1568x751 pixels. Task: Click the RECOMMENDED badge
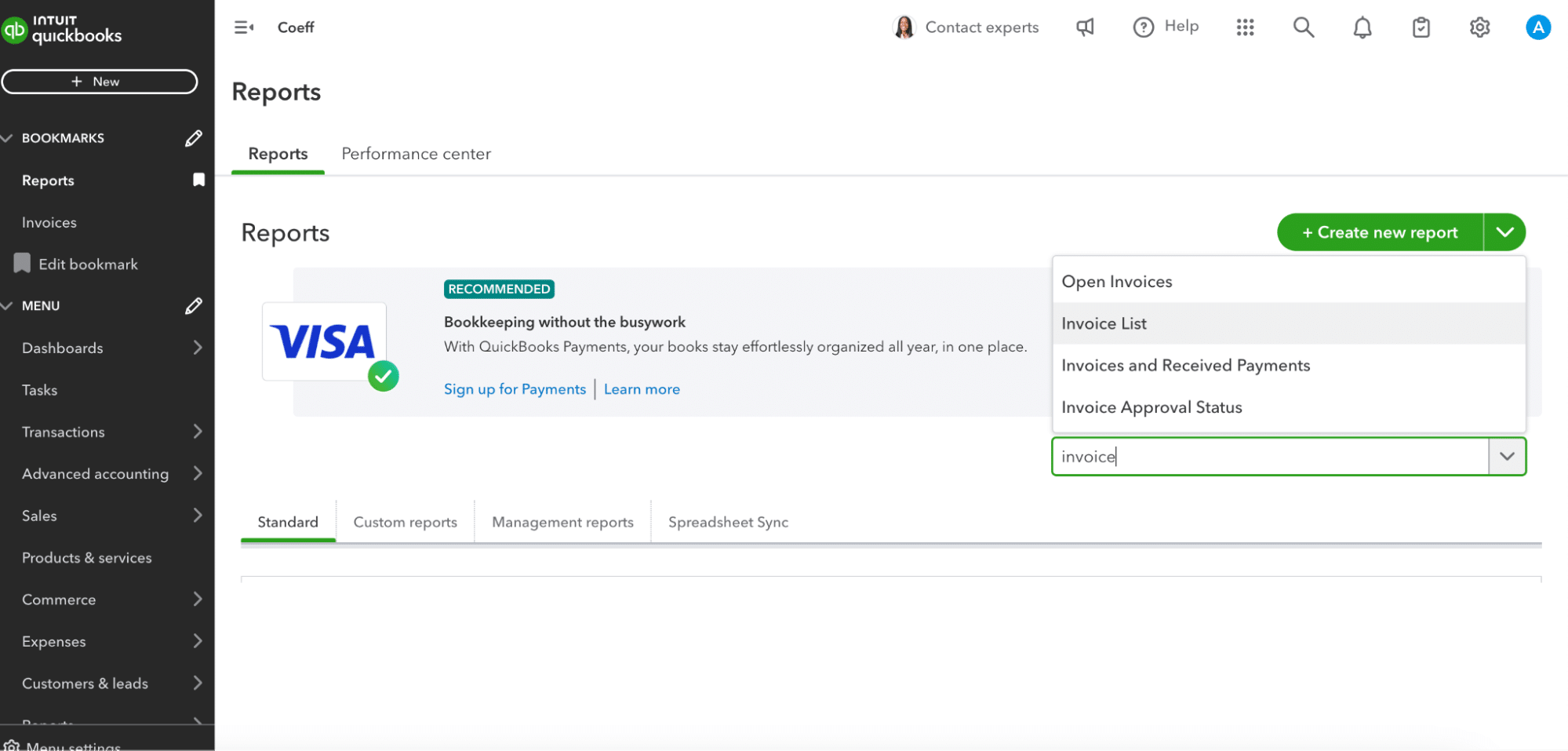[x=499, y=289]
